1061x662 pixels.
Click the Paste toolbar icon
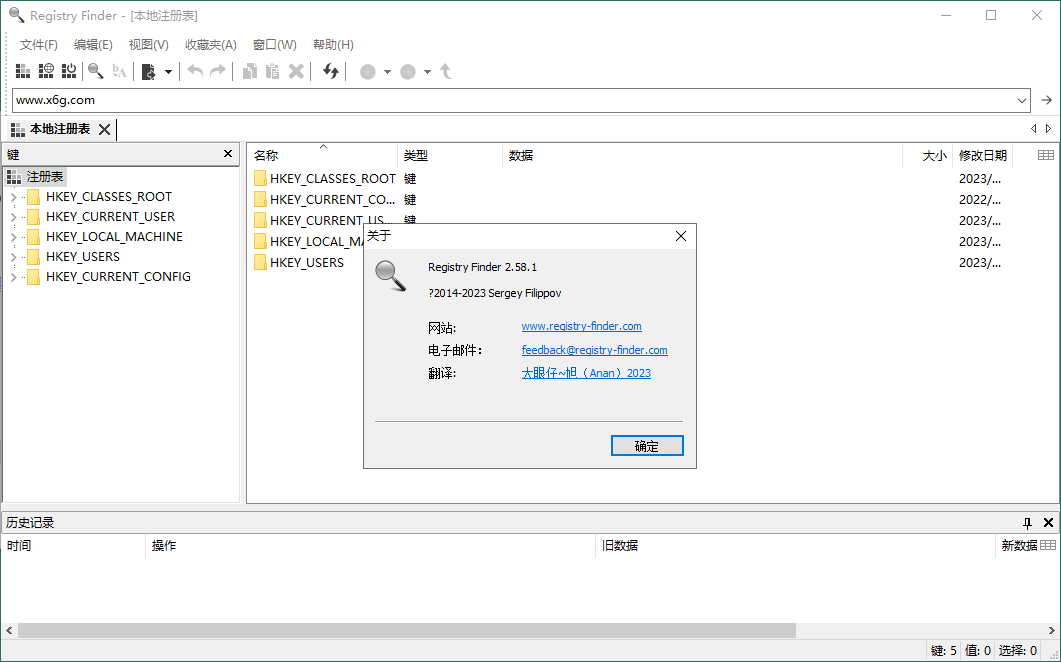tap(271, 71)
